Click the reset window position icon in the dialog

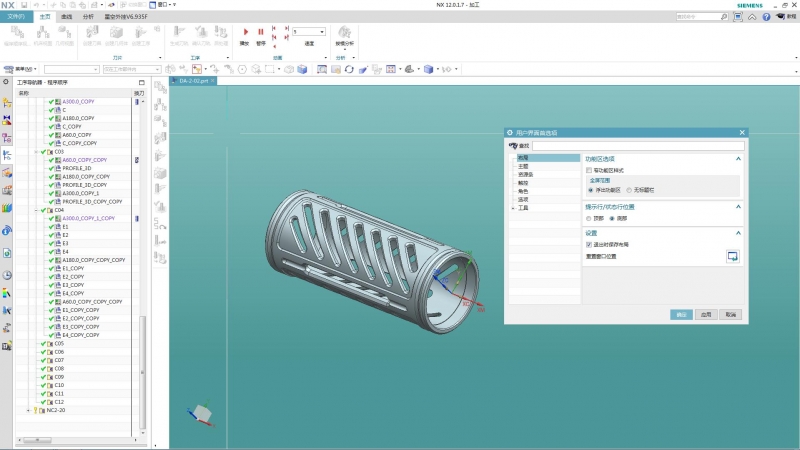coord(733,256)
